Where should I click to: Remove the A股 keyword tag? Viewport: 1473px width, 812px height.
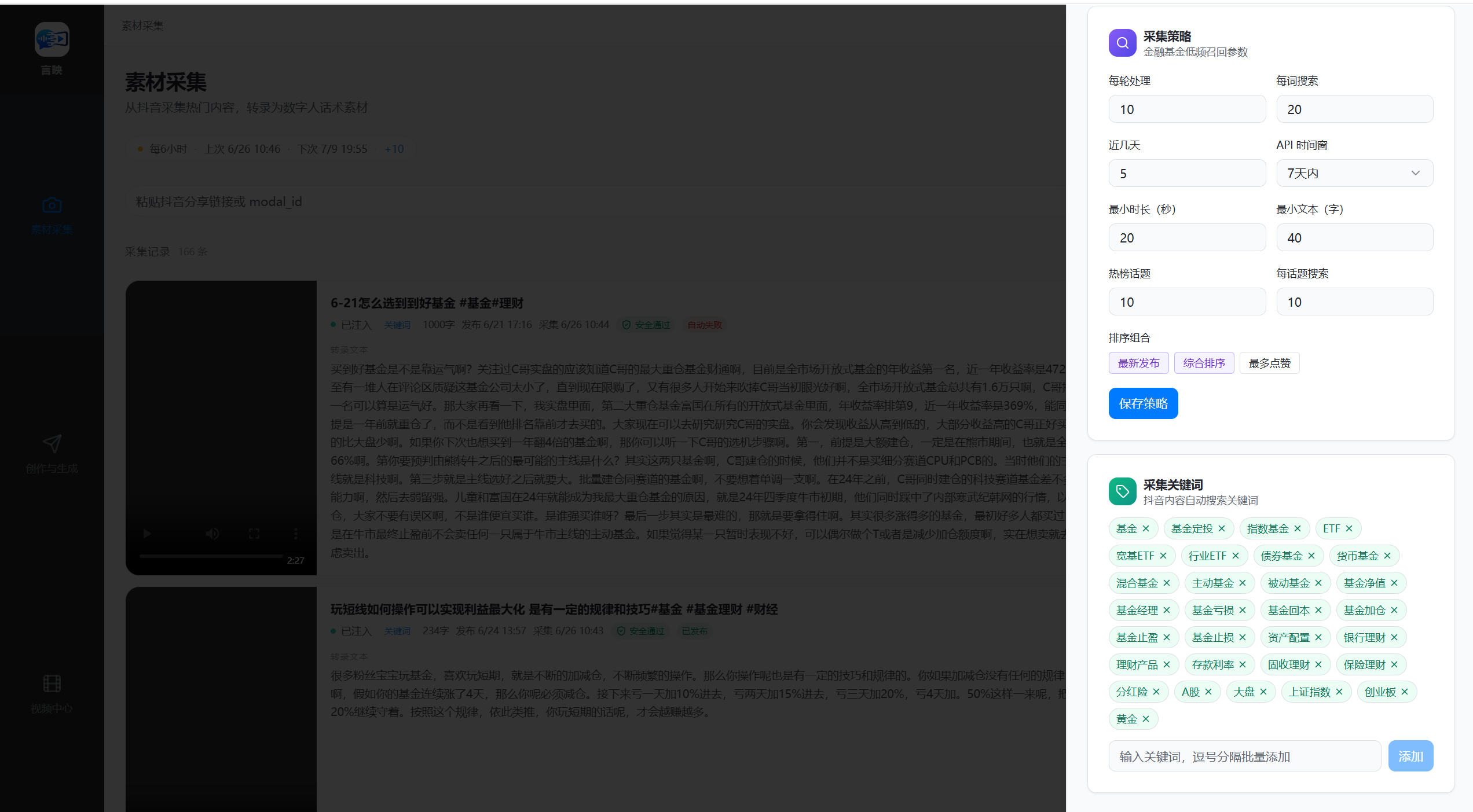point(1208,692)
